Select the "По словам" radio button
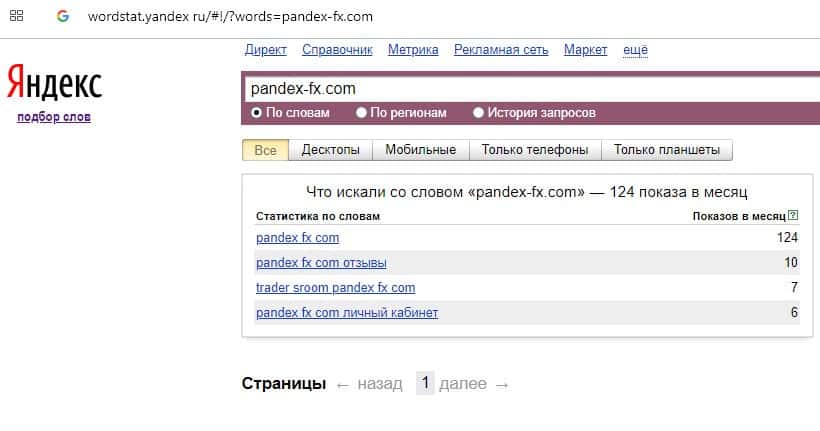Image resolution: width=820 pixels, height=431 pixels. point(257,113)
